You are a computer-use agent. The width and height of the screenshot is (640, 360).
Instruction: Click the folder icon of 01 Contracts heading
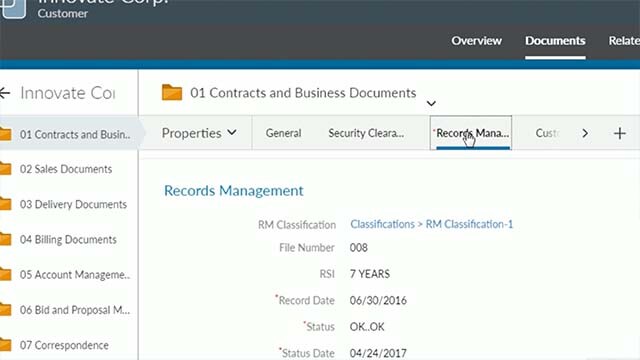tap(172, 92)
